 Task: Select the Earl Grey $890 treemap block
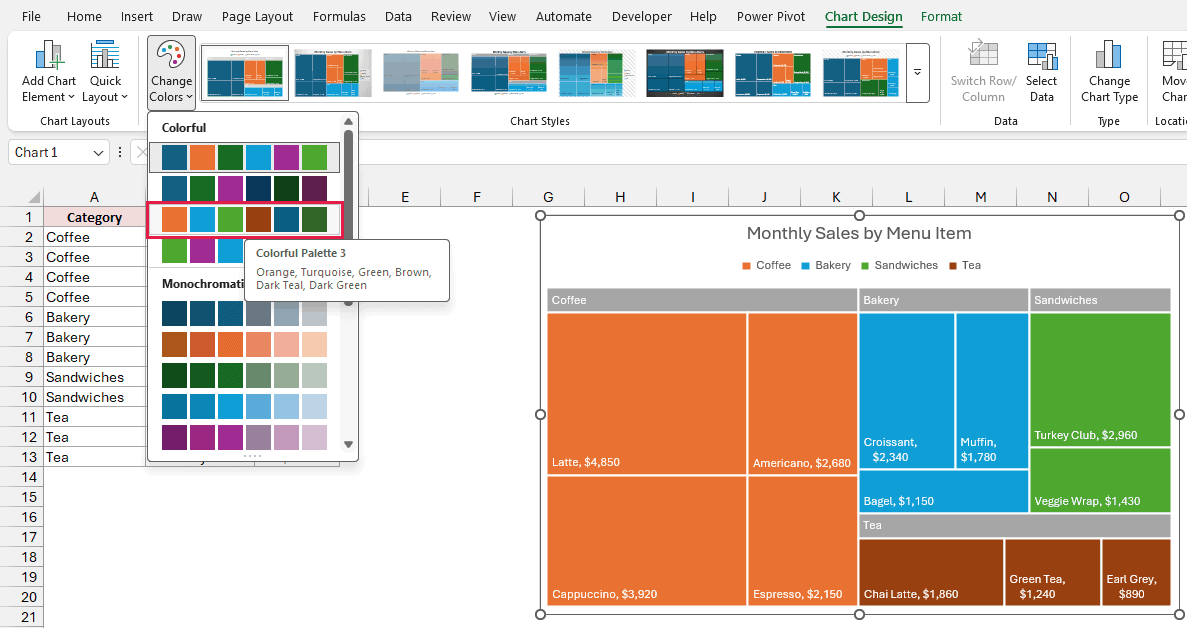click(1136, 571)
